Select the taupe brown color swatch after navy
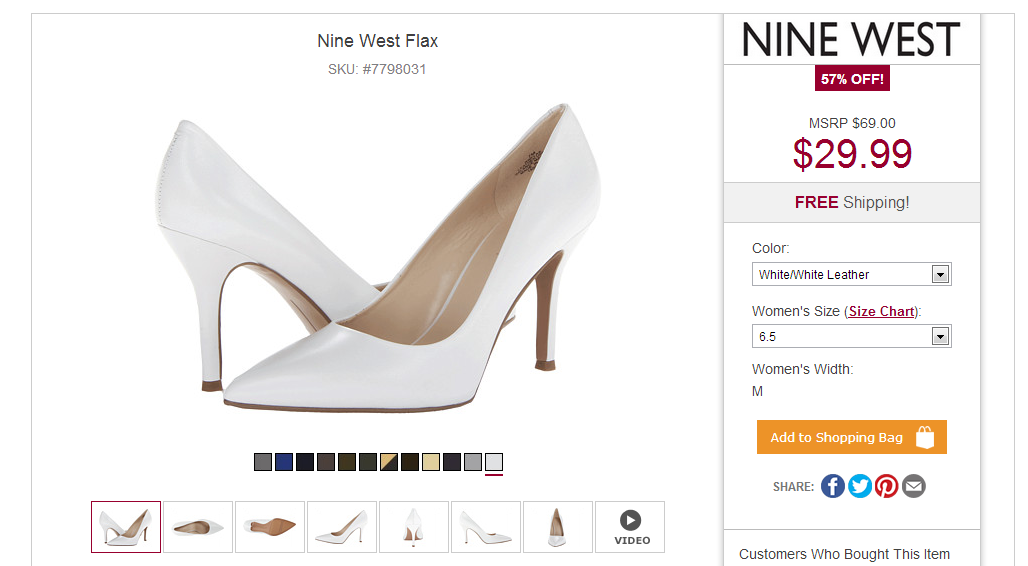Image resolution: width=1028 pixels, height=566 pixels. pos(326,462)
